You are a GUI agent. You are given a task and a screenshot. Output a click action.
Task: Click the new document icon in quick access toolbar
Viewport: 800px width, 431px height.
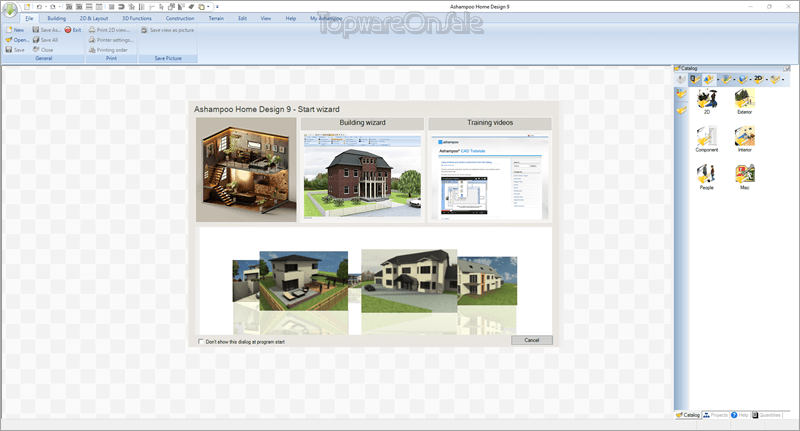27,7
